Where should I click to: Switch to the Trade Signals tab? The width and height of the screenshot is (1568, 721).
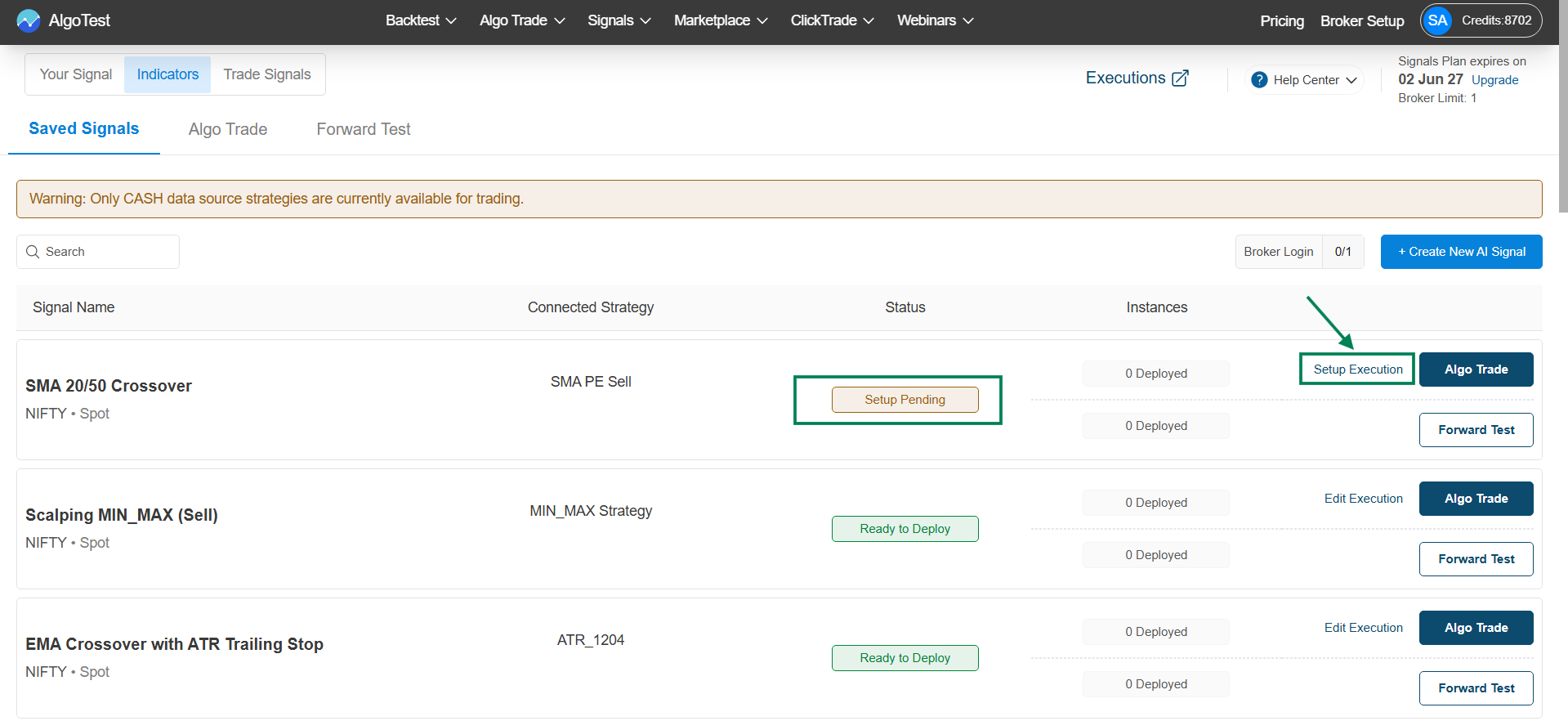(267, 74)
